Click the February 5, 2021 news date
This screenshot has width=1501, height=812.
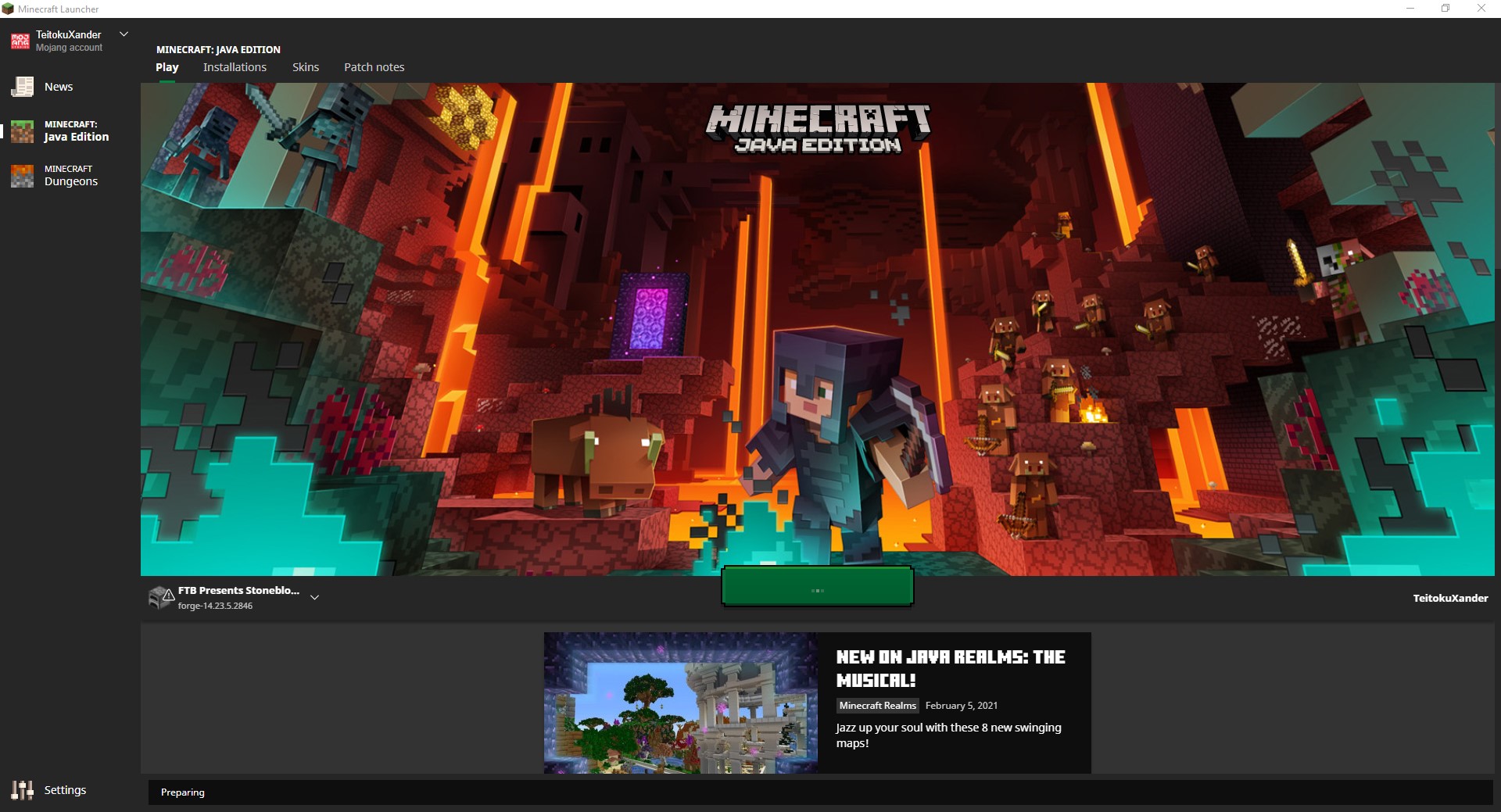[962, 706]
